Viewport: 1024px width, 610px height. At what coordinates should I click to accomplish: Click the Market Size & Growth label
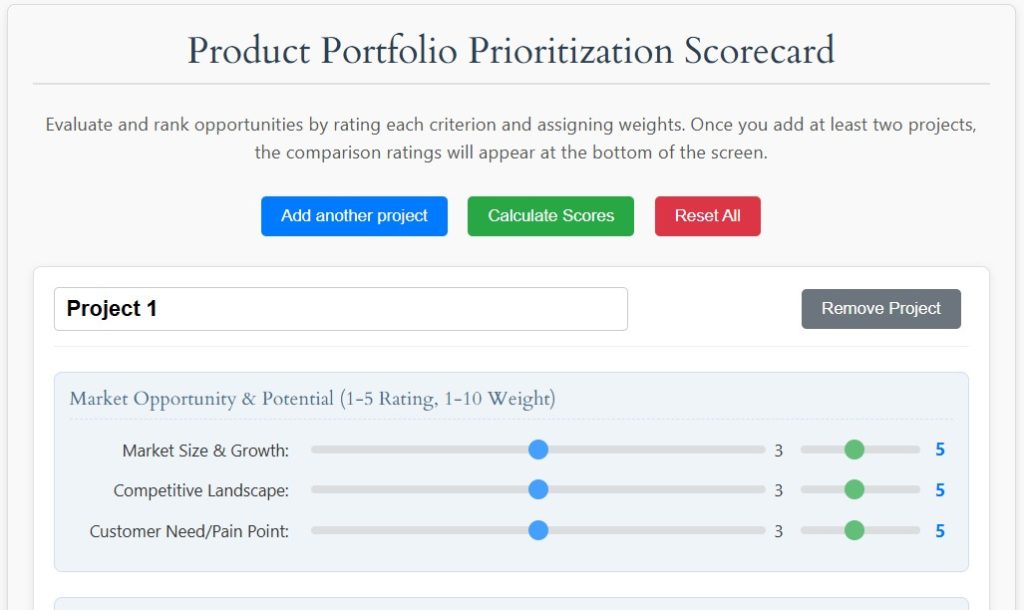pos(205,451)
